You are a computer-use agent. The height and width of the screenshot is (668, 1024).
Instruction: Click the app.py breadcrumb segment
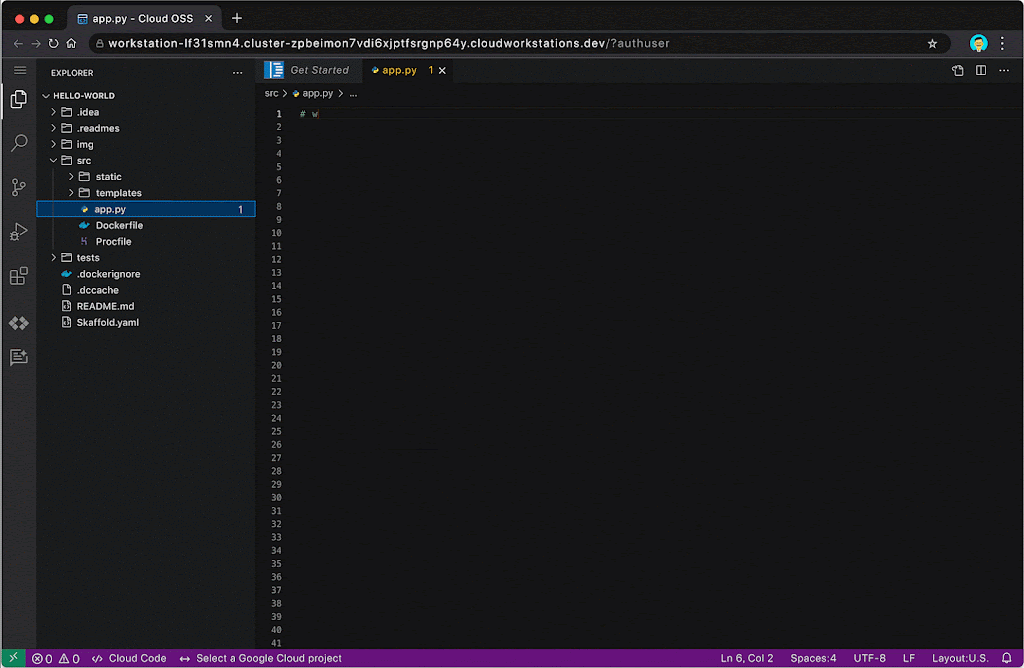tap(313, 94)
